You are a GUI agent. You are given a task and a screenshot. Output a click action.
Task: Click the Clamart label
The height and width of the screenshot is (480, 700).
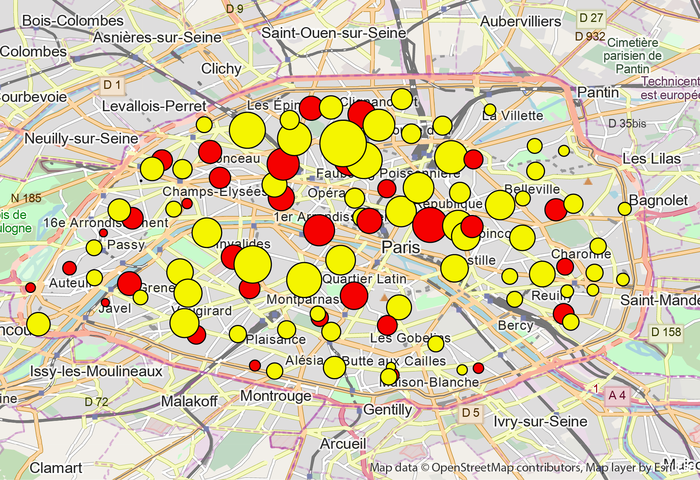(56, 467)
